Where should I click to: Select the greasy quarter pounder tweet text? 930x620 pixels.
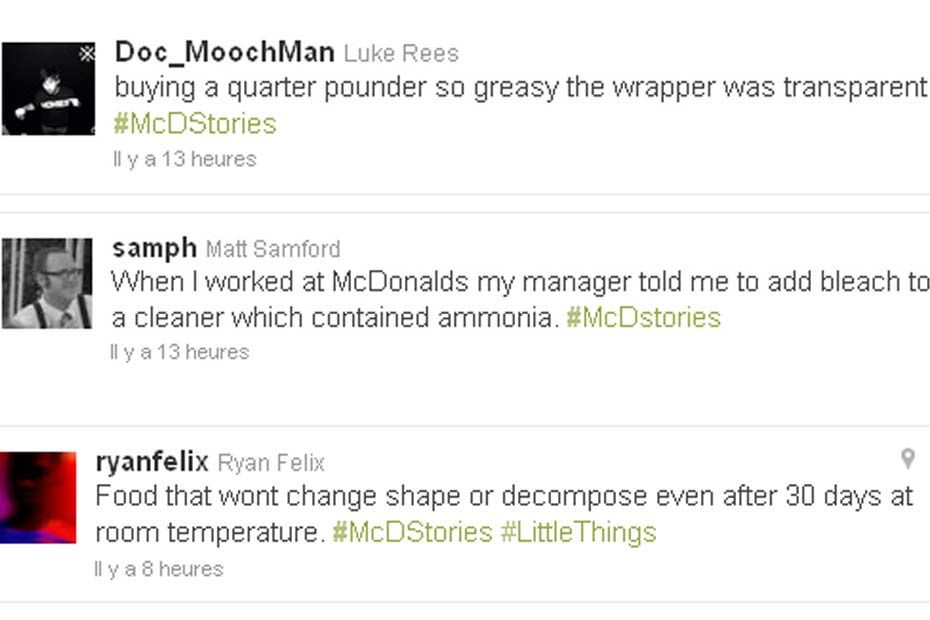520,88
